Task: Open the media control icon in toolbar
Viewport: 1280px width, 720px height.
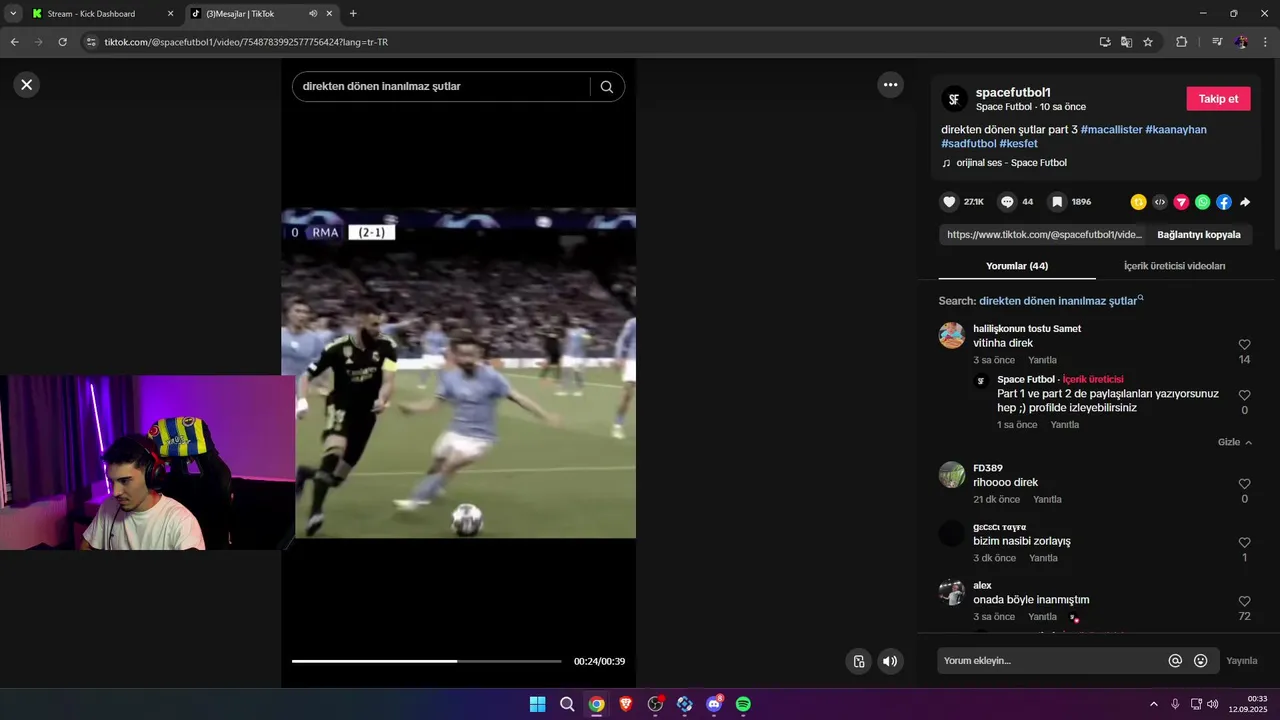Action: 1217,42
